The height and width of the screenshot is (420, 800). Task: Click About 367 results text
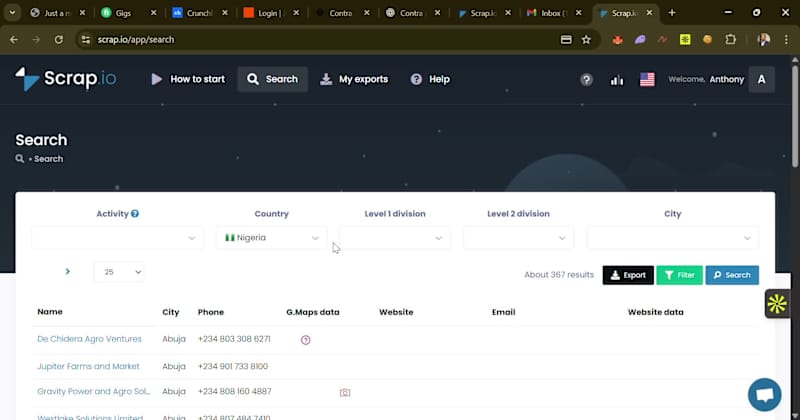(559, 275)
